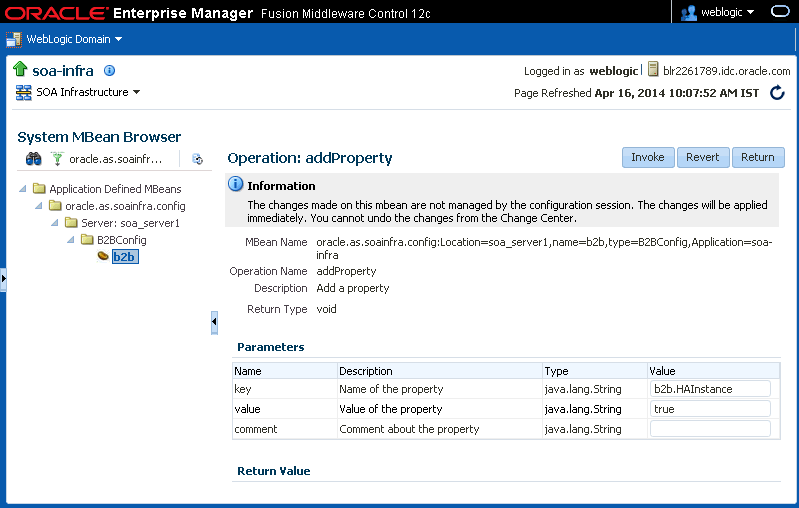Click the Return button
This screenshot has width=799, height=508.
tap(758, 157)
